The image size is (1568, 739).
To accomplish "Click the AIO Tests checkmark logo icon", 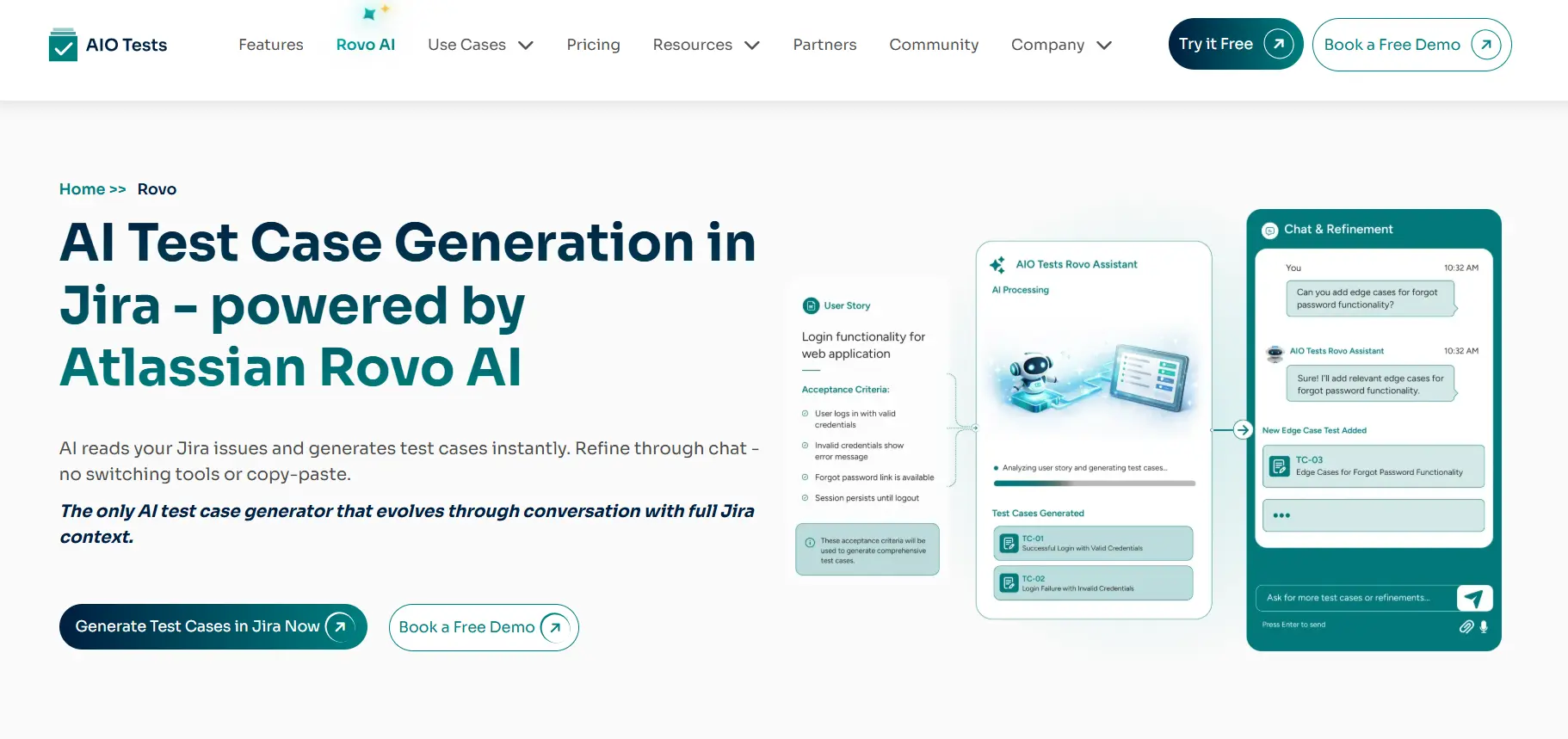I will pyautogui.click(x=64, y=45).
